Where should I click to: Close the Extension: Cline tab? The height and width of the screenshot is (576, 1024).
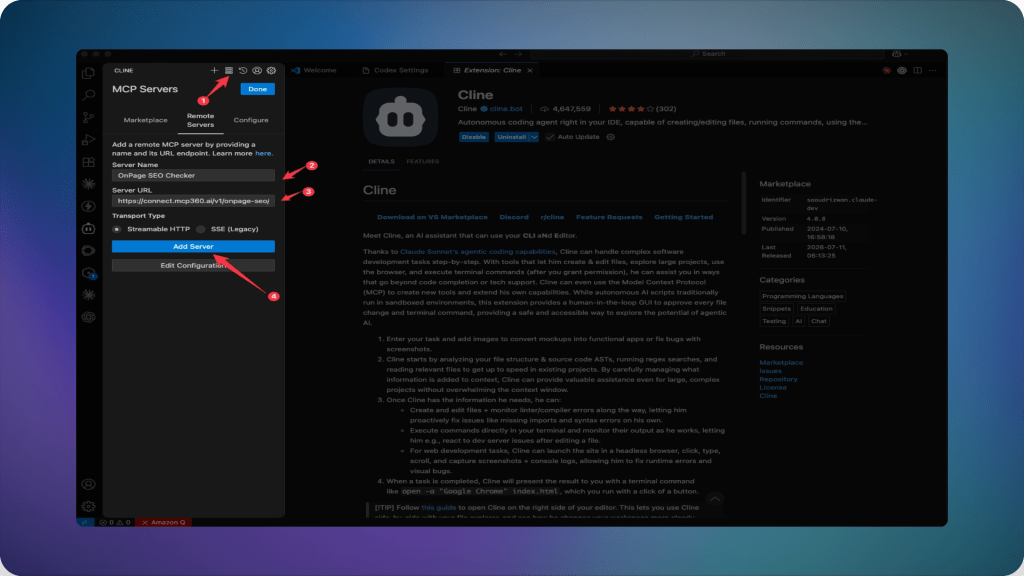point(530,70)
